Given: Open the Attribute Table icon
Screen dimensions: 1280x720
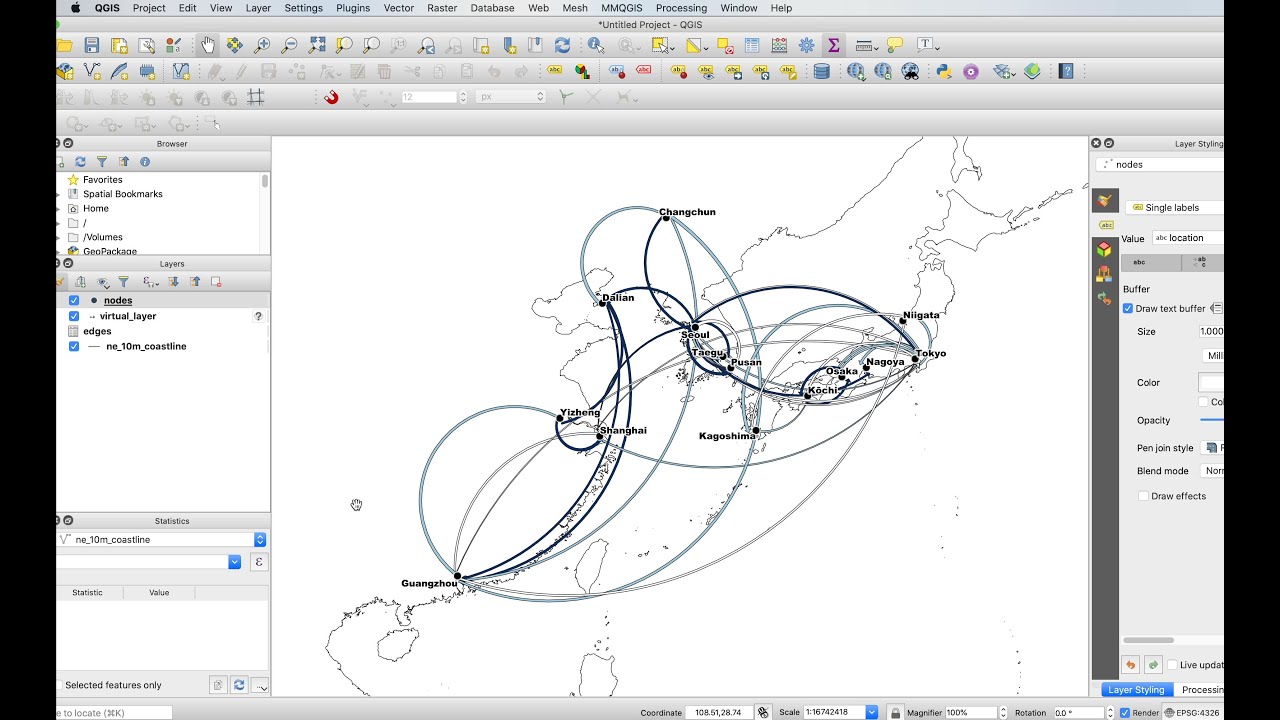Looking at the screenshot, I should coord(752,45).
